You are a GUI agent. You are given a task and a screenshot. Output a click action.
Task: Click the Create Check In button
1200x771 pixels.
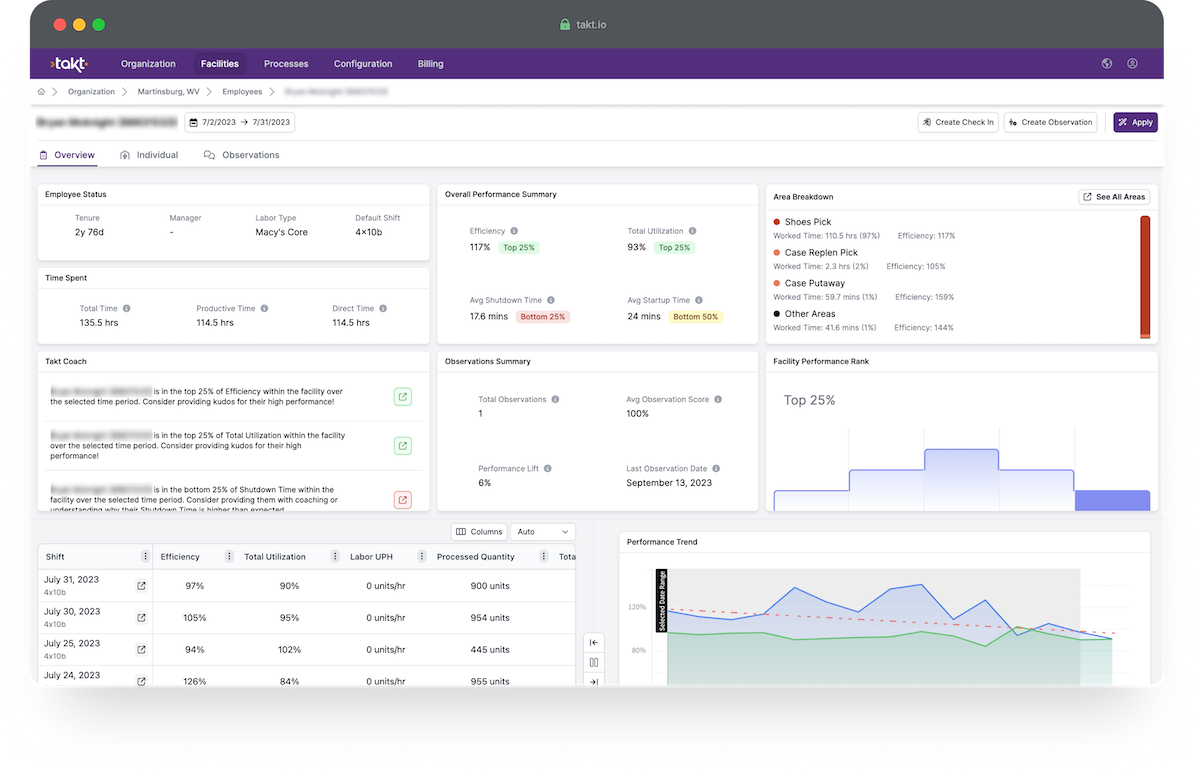coord(958,122)
